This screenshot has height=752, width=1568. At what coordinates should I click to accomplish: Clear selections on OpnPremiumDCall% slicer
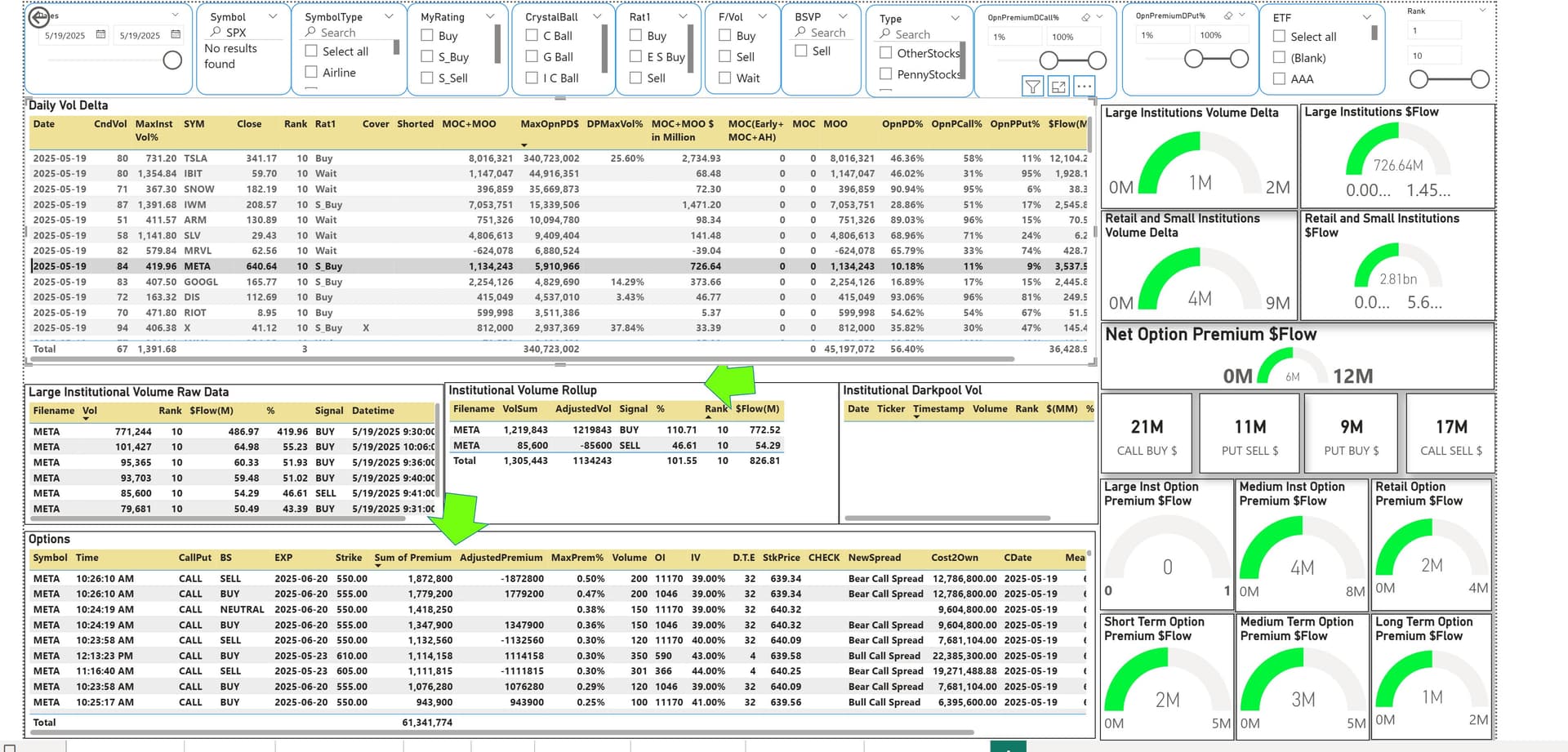[1085, 17]
